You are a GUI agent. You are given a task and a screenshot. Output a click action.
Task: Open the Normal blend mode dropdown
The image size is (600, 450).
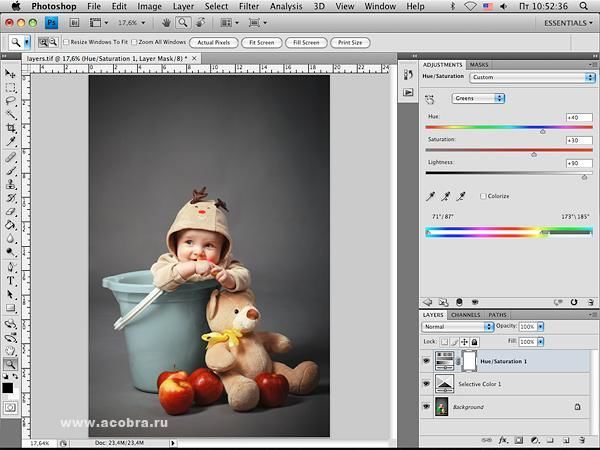pos(458,327)
